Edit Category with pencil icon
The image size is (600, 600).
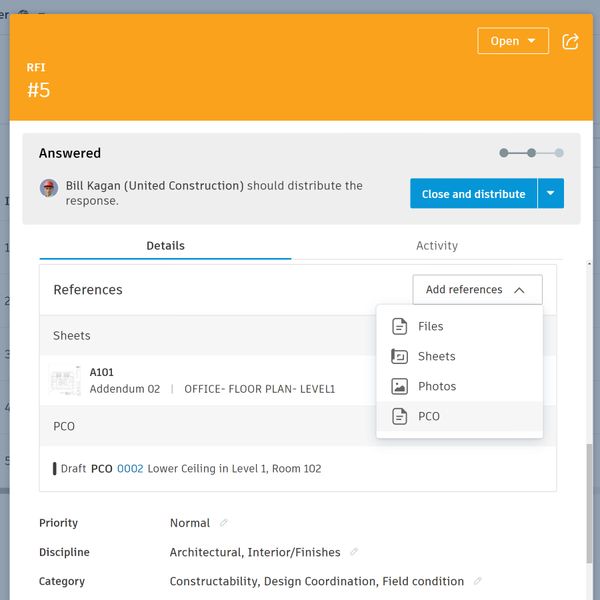coord(477,581)
